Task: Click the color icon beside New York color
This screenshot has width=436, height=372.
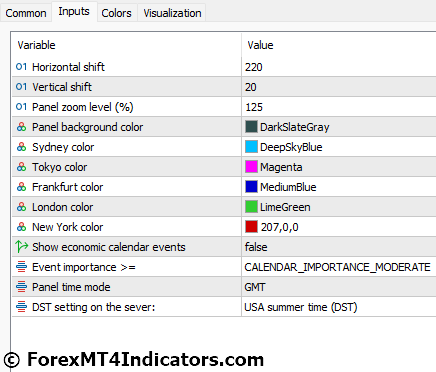Action: click(x=21, y=227)
